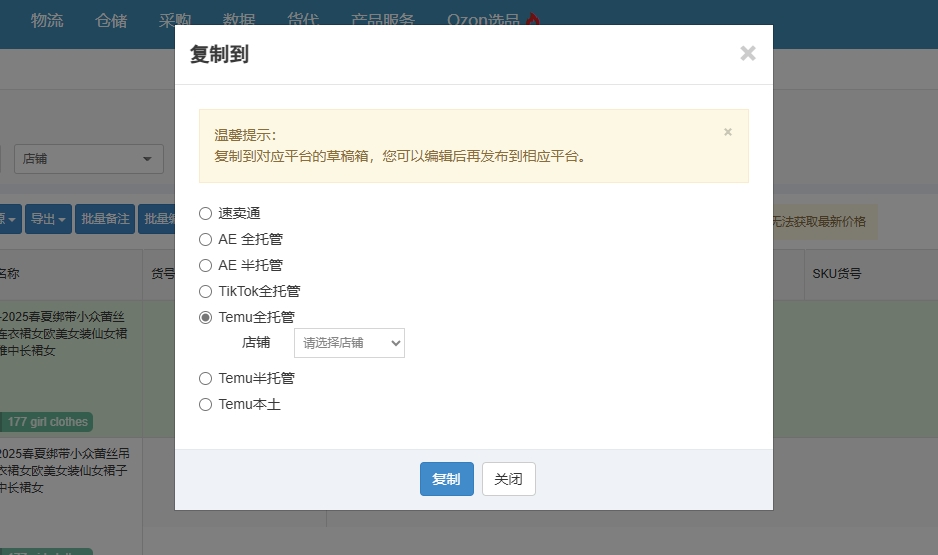Select AE 半托管 radio button
Image resolution: width=938 pixels, height=555 pixels.
pos(206,265)
